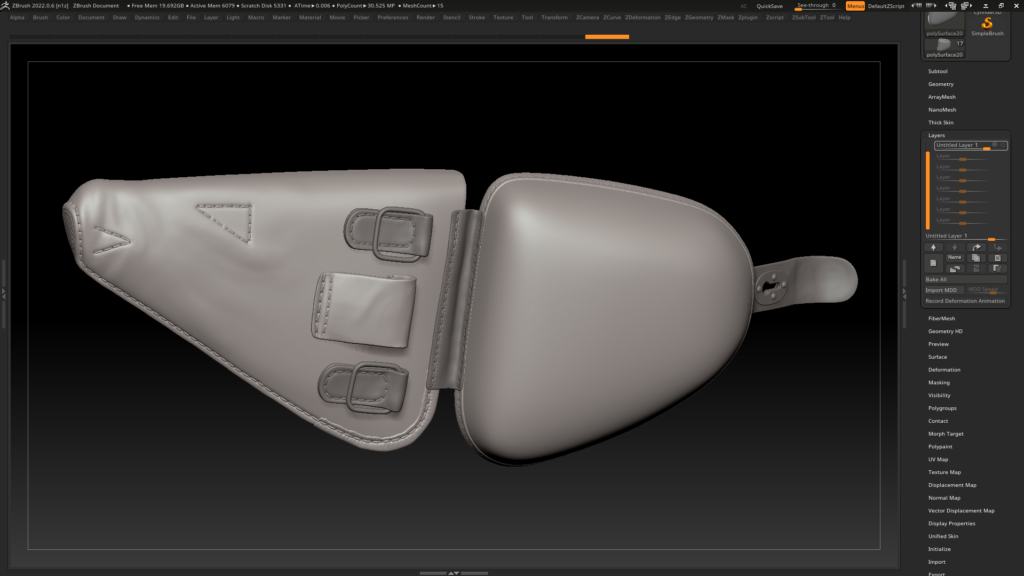Expand the Geometry section
1024x576 pixels.
pos(941,84)
